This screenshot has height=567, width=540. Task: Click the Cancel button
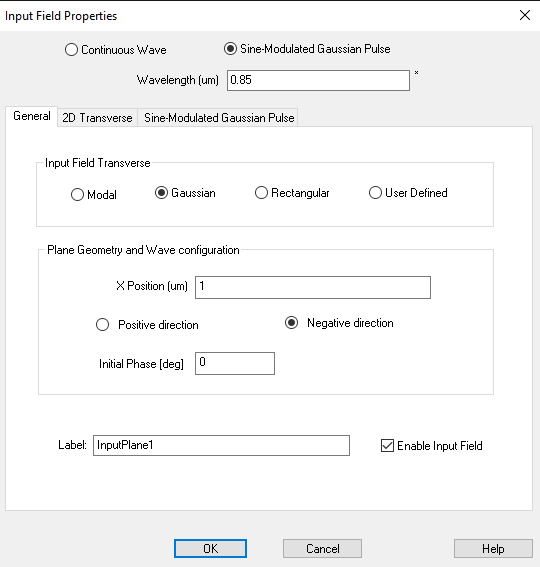click(322, 549)
